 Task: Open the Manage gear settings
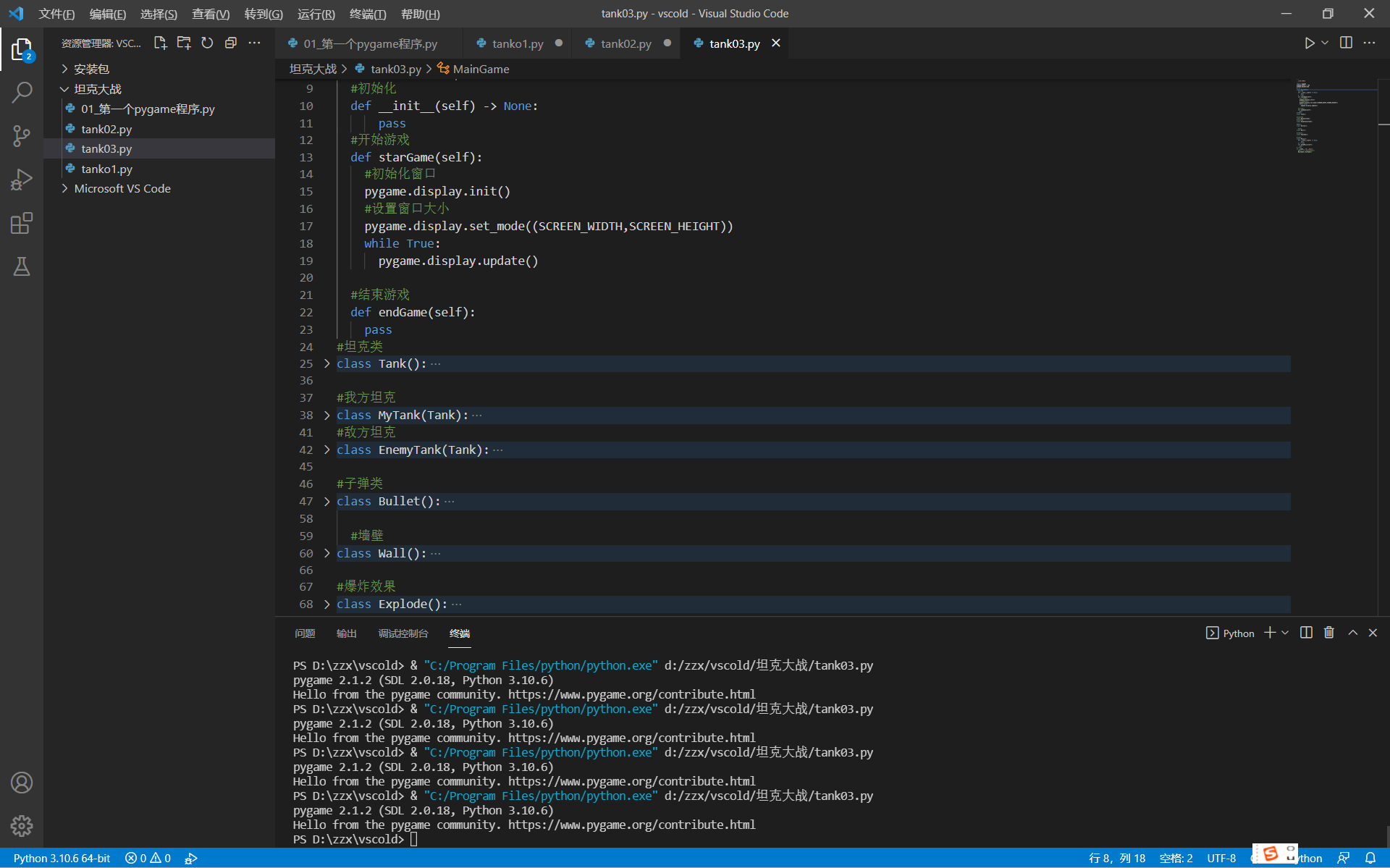pos(22,826)
